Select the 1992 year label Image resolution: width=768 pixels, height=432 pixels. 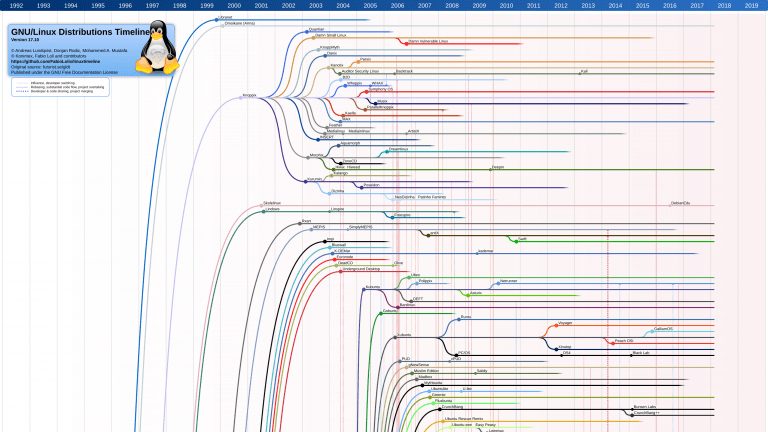point(16,6)
